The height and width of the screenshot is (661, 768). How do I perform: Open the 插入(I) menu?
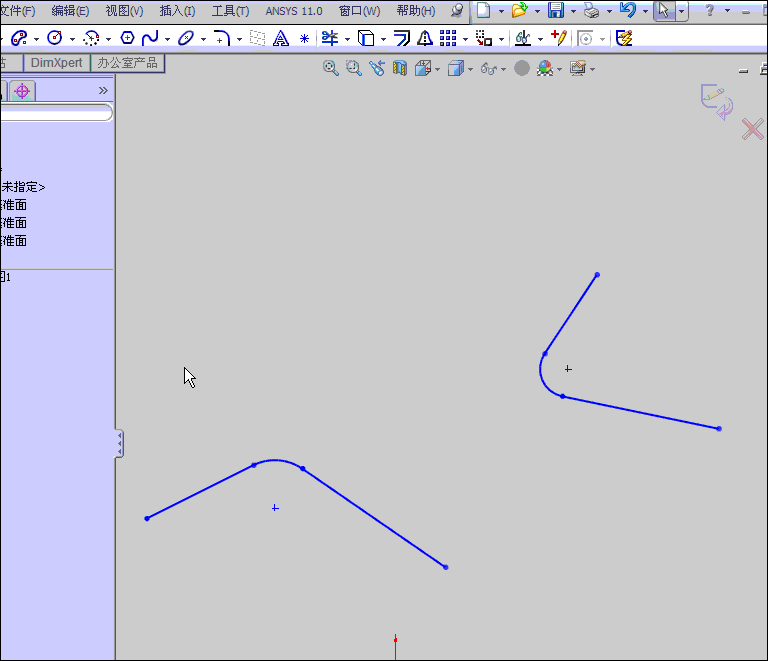(x=177, y=11)
